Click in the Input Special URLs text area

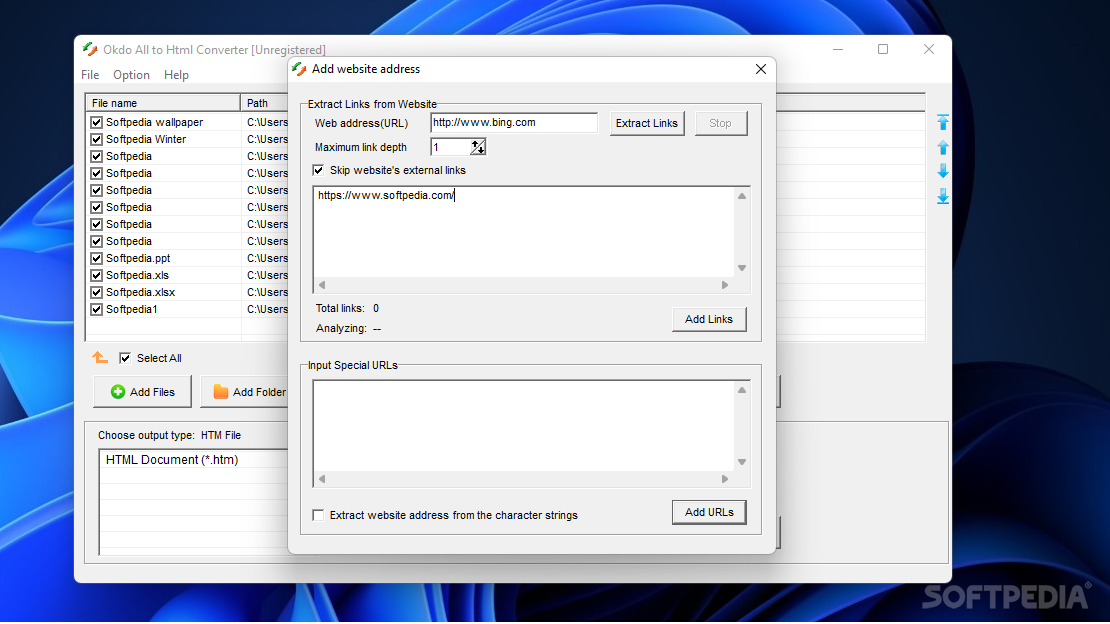[524, 426]
